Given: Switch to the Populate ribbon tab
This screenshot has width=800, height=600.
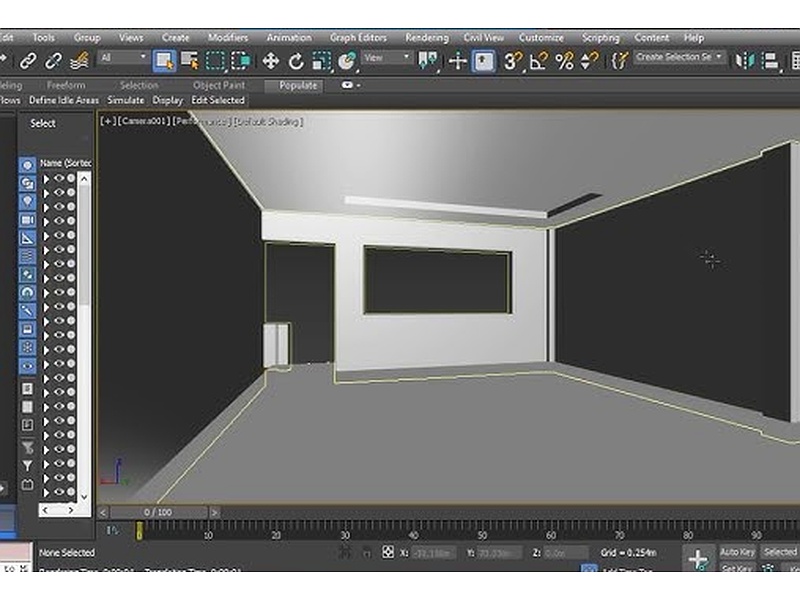Looking at the screenshot, I should (298, 85).
